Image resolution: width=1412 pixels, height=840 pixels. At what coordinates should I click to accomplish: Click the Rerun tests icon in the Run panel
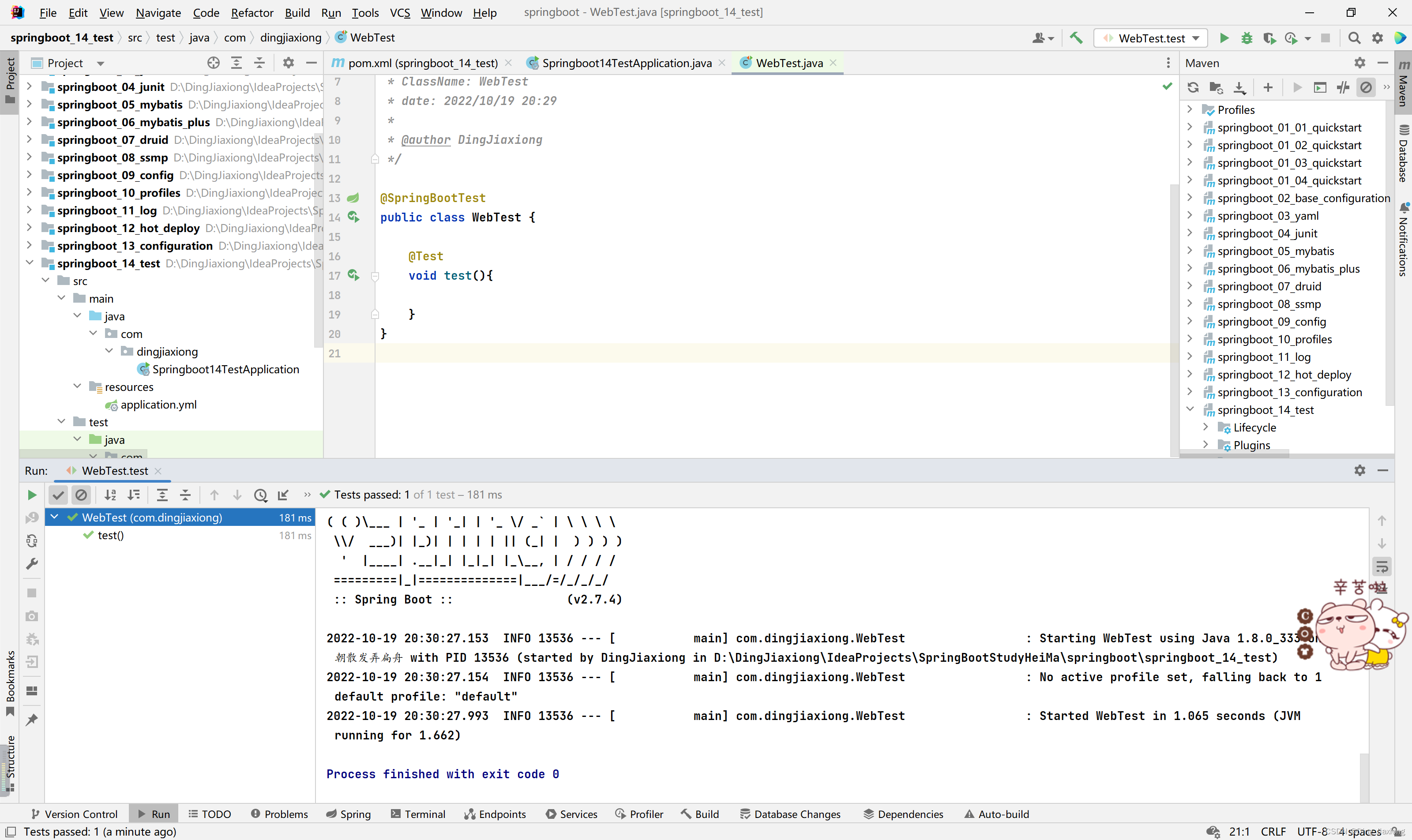pos(32,495)
